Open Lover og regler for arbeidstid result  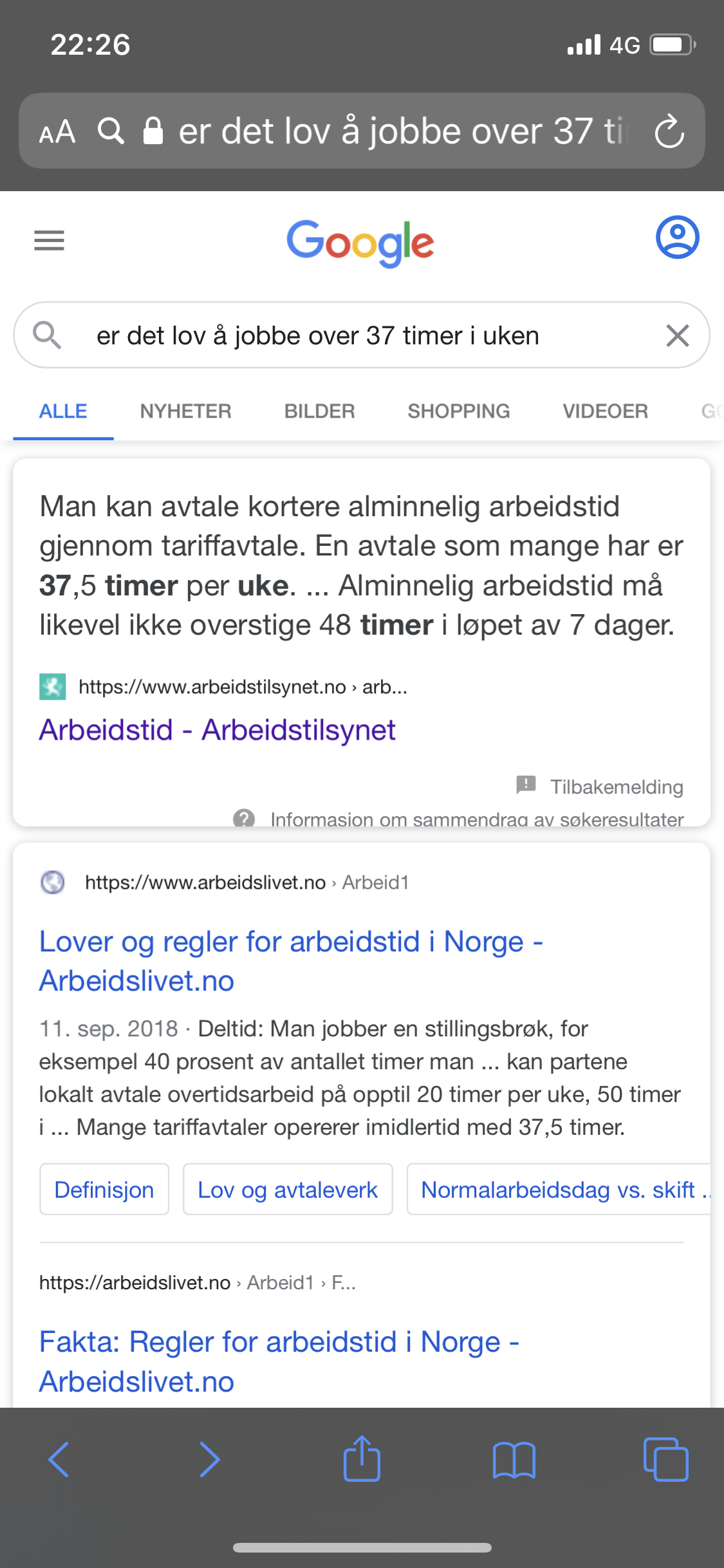pyautogui.click(x=291, y=961)
